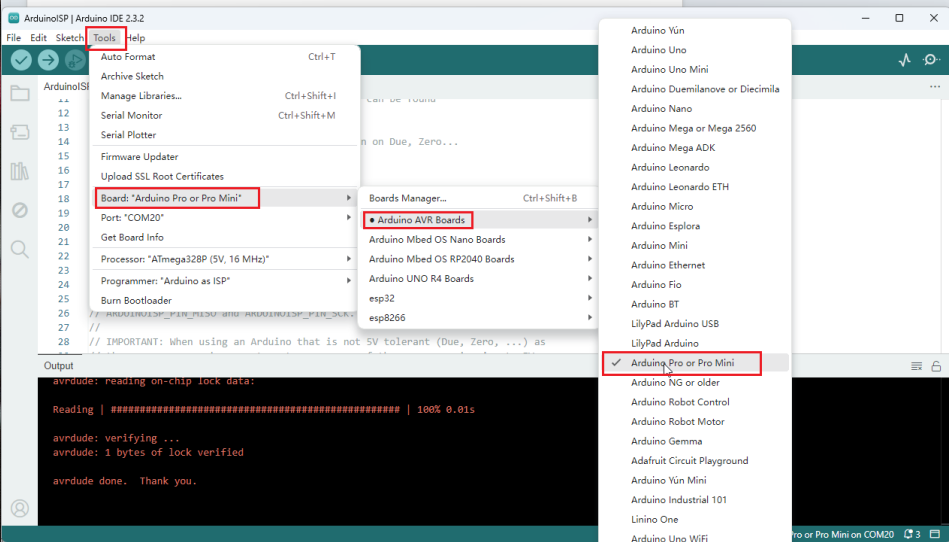
Task: Open Boards Manager from the sidebar
Action: [19, 132]
